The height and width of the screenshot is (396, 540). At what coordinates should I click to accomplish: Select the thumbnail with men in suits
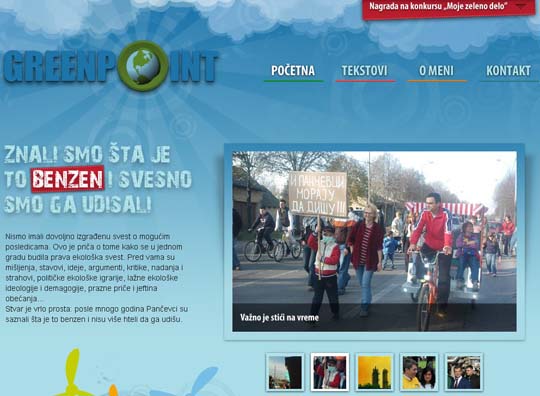click(464, 372)
